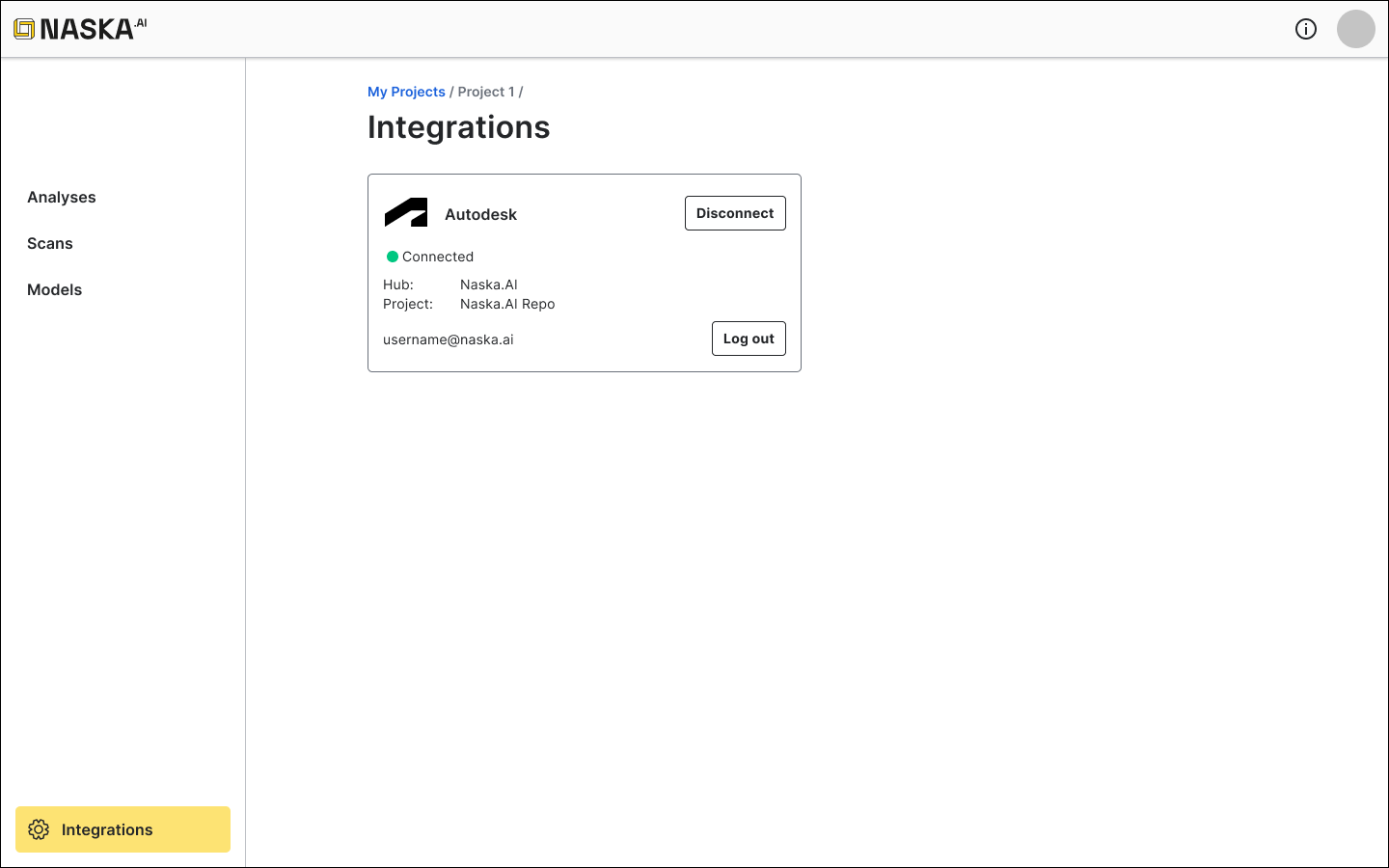
Task: Open Scans in sidebar
Action: 50,243
